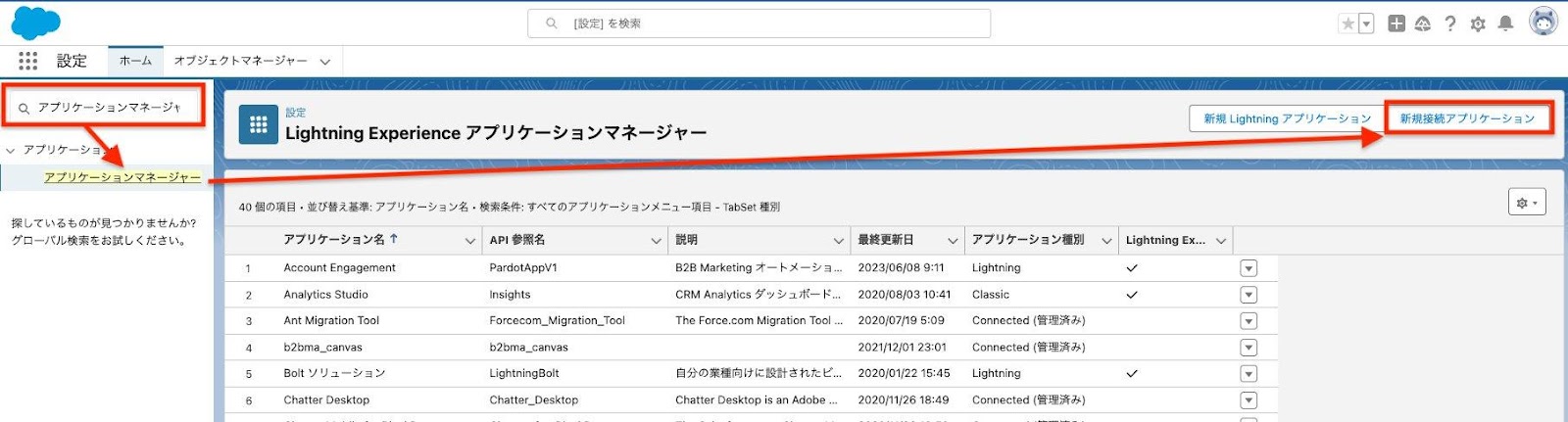Switch to the ホーム tab

point(135,61)
